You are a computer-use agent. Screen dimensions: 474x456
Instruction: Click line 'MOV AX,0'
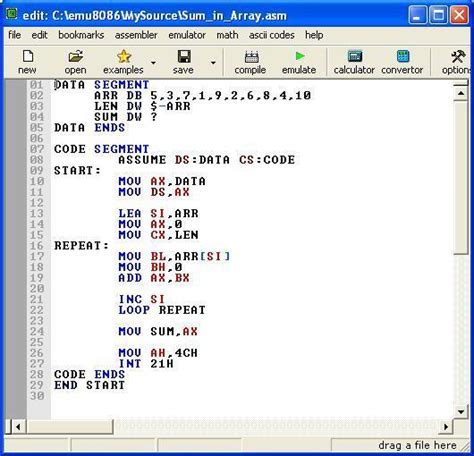(150, 224)
